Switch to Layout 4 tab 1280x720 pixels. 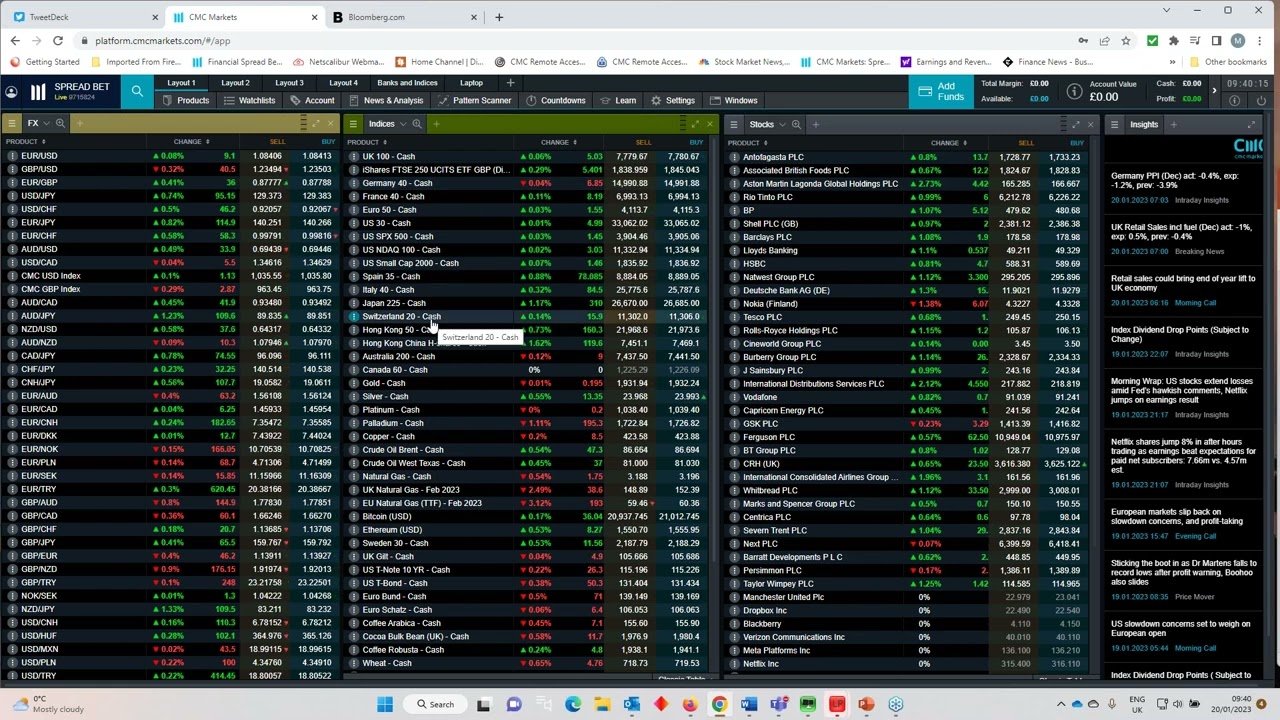click(343, 83)
